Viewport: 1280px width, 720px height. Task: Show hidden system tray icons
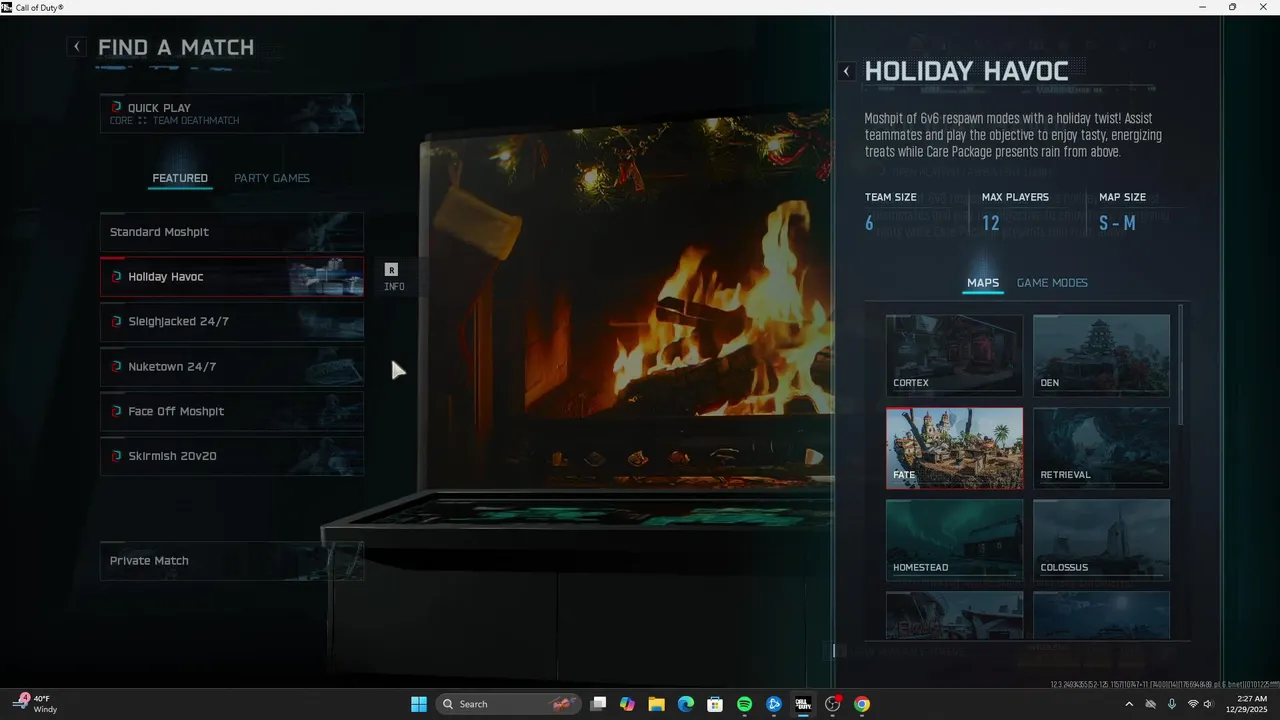pos(1129,704)
